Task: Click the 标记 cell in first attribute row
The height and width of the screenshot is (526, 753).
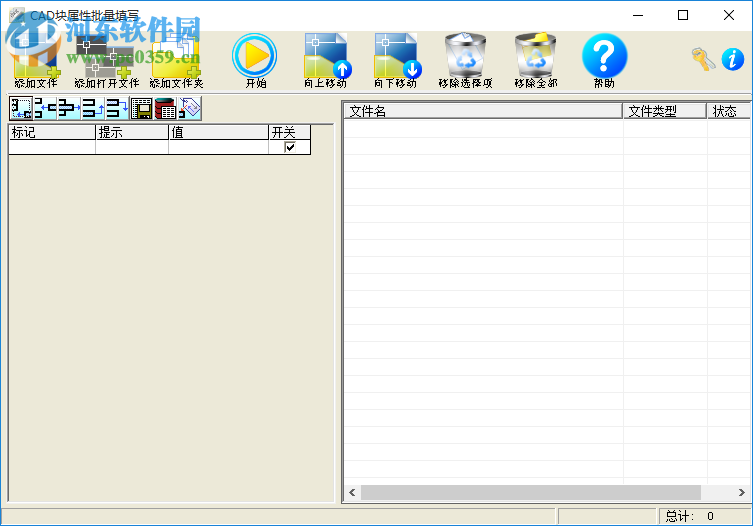Action: 52,147
